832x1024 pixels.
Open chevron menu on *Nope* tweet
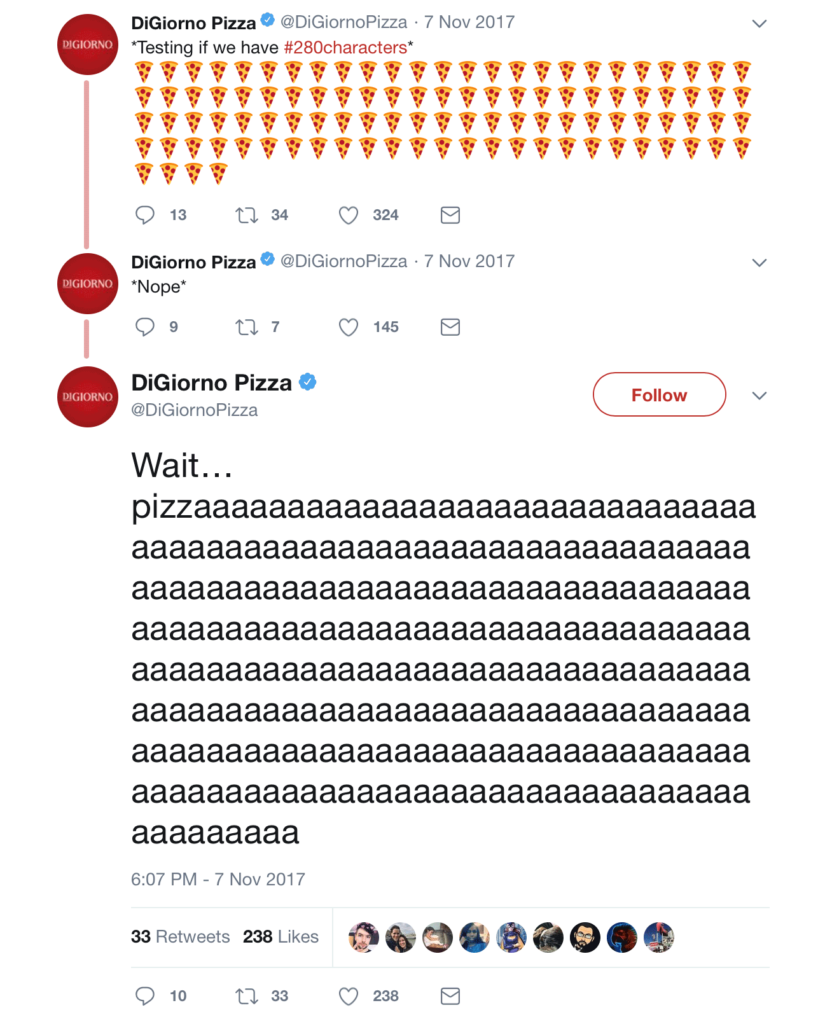coord(760,263)
